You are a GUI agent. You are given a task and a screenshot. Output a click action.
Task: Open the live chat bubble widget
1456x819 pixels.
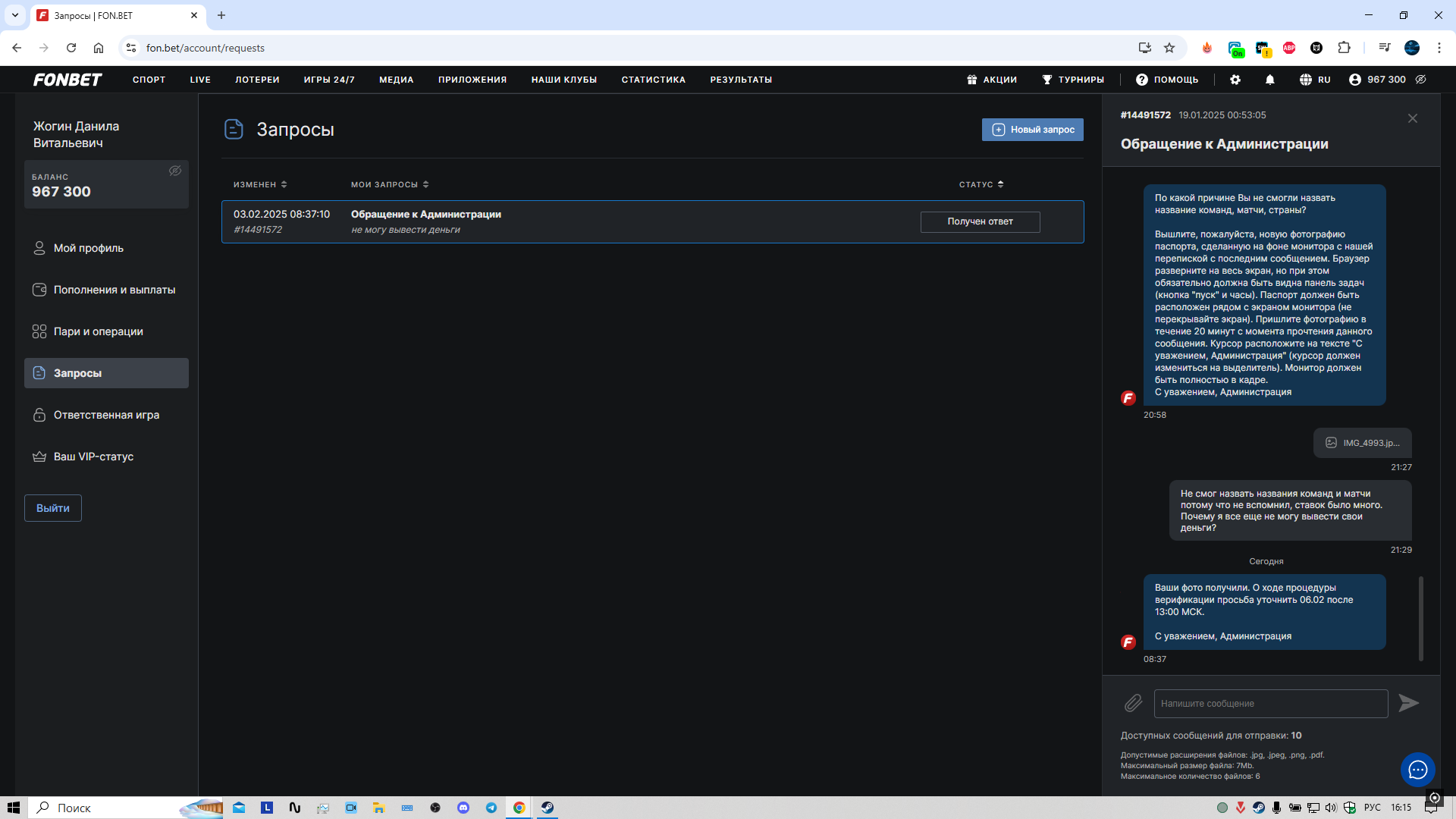pyautogui.click(x=1418, y=770)
